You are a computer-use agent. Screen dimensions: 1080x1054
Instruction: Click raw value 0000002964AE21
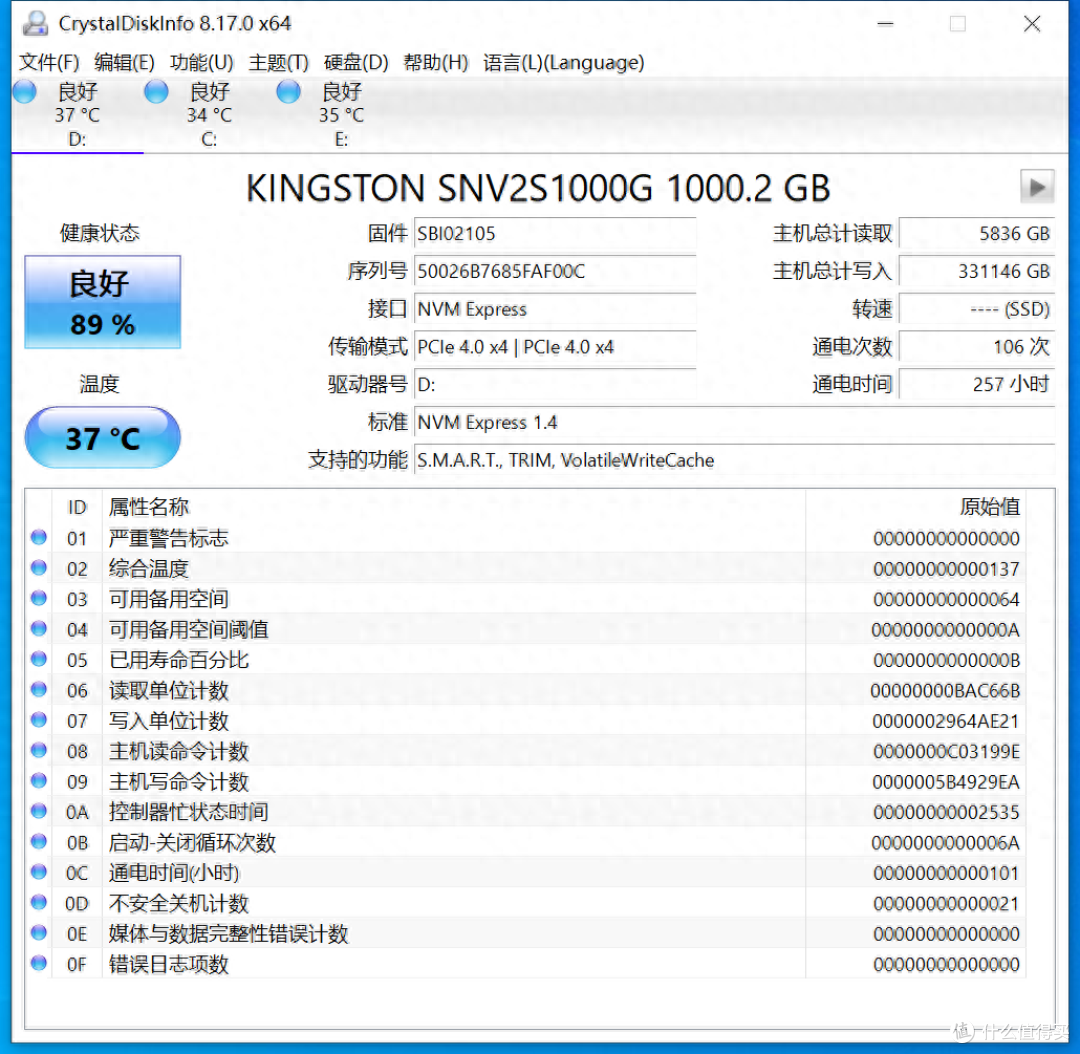pos(946,721)
